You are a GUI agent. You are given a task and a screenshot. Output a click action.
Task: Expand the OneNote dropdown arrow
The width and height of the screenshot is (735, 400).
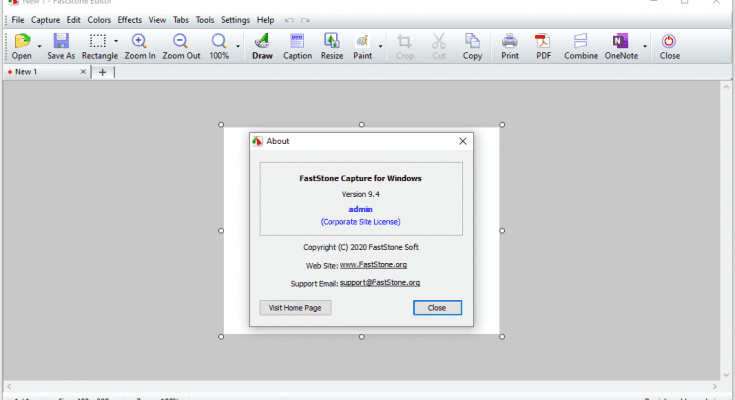point(645,46)
